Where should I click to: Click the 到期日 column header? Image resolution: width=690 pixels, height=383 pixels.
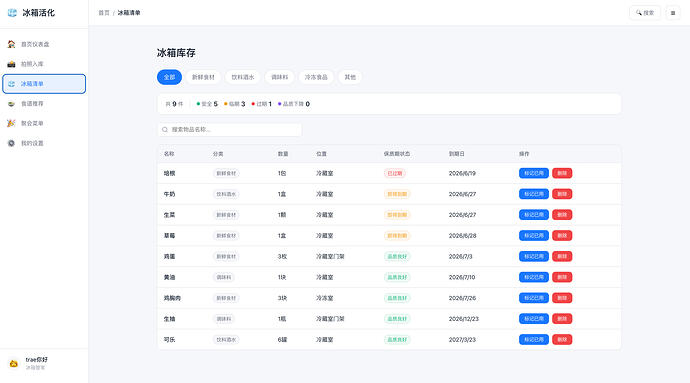pos(456,154)
